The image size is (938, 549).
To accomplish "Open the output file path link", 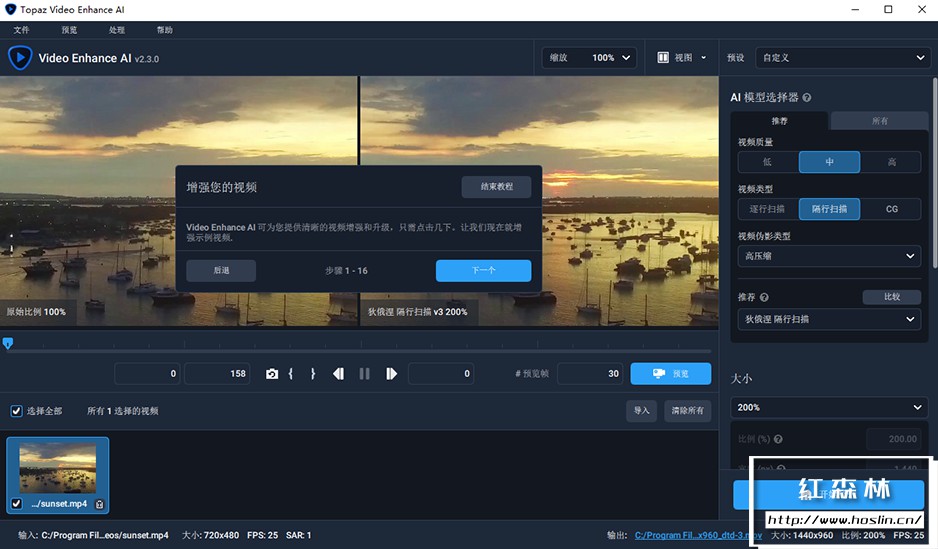I will tap(698, 535).
